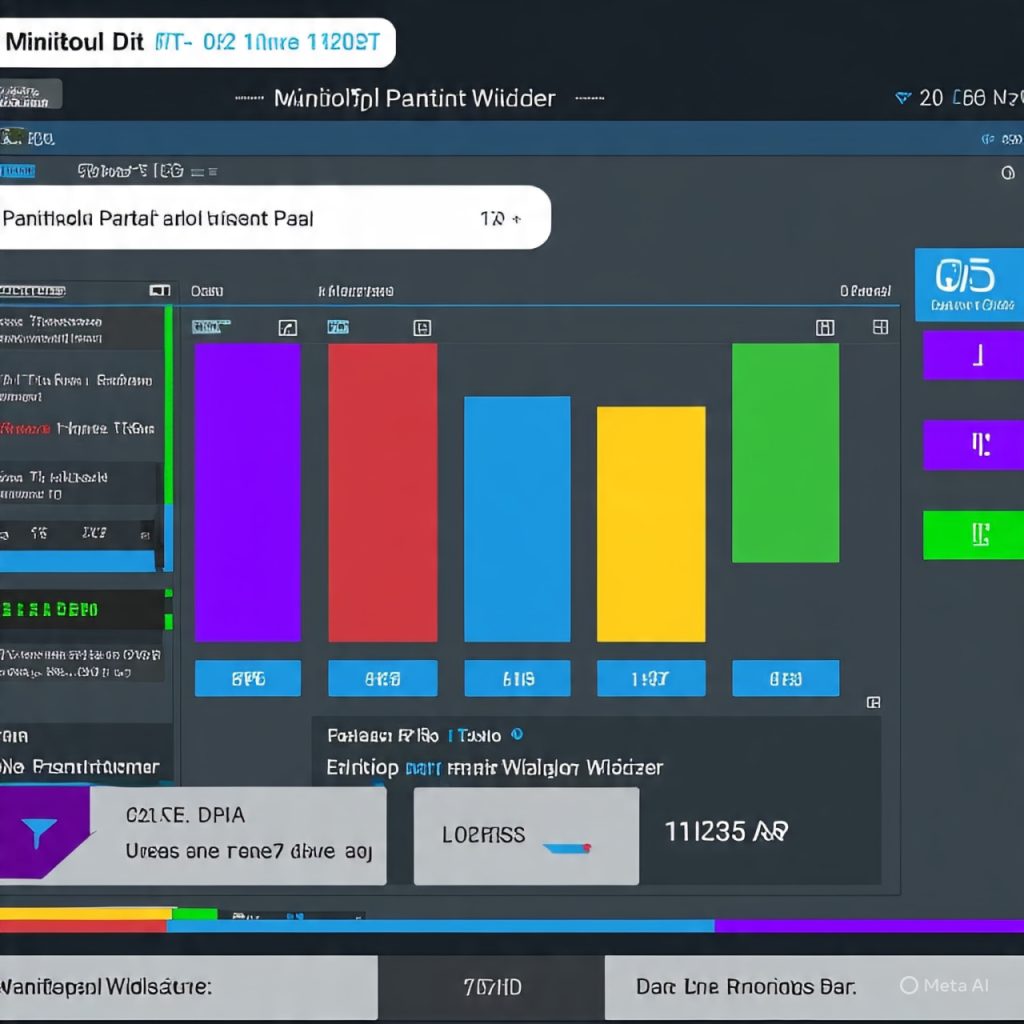
Task: Toggle the green tile in right panel
Action: [972, 534]
